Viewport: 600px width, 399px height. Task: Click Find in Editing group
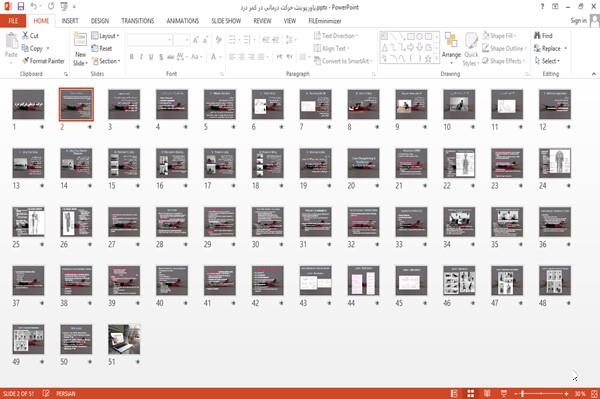pos(543,36)
